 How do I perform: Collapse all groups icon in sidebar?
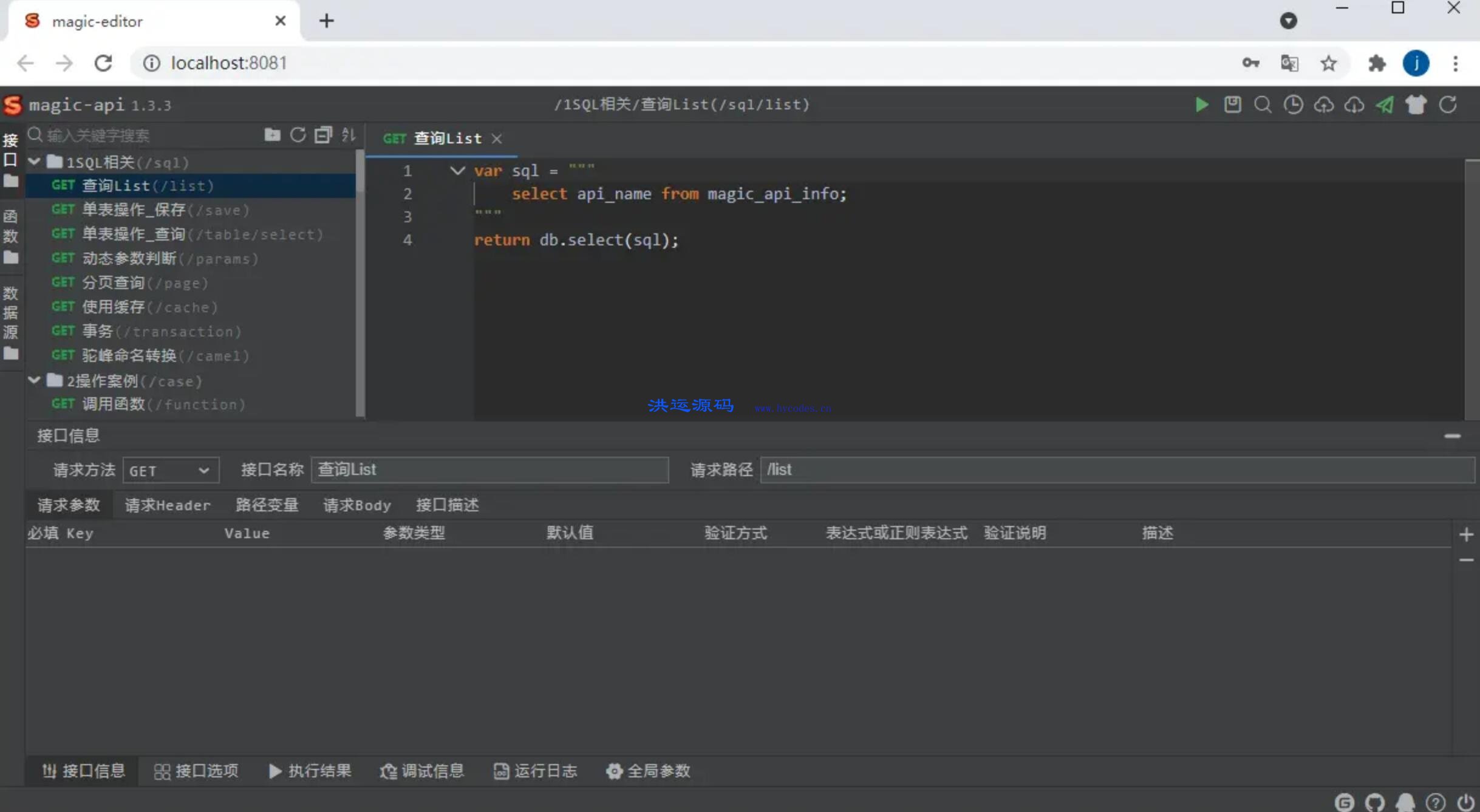pos(323,134)
